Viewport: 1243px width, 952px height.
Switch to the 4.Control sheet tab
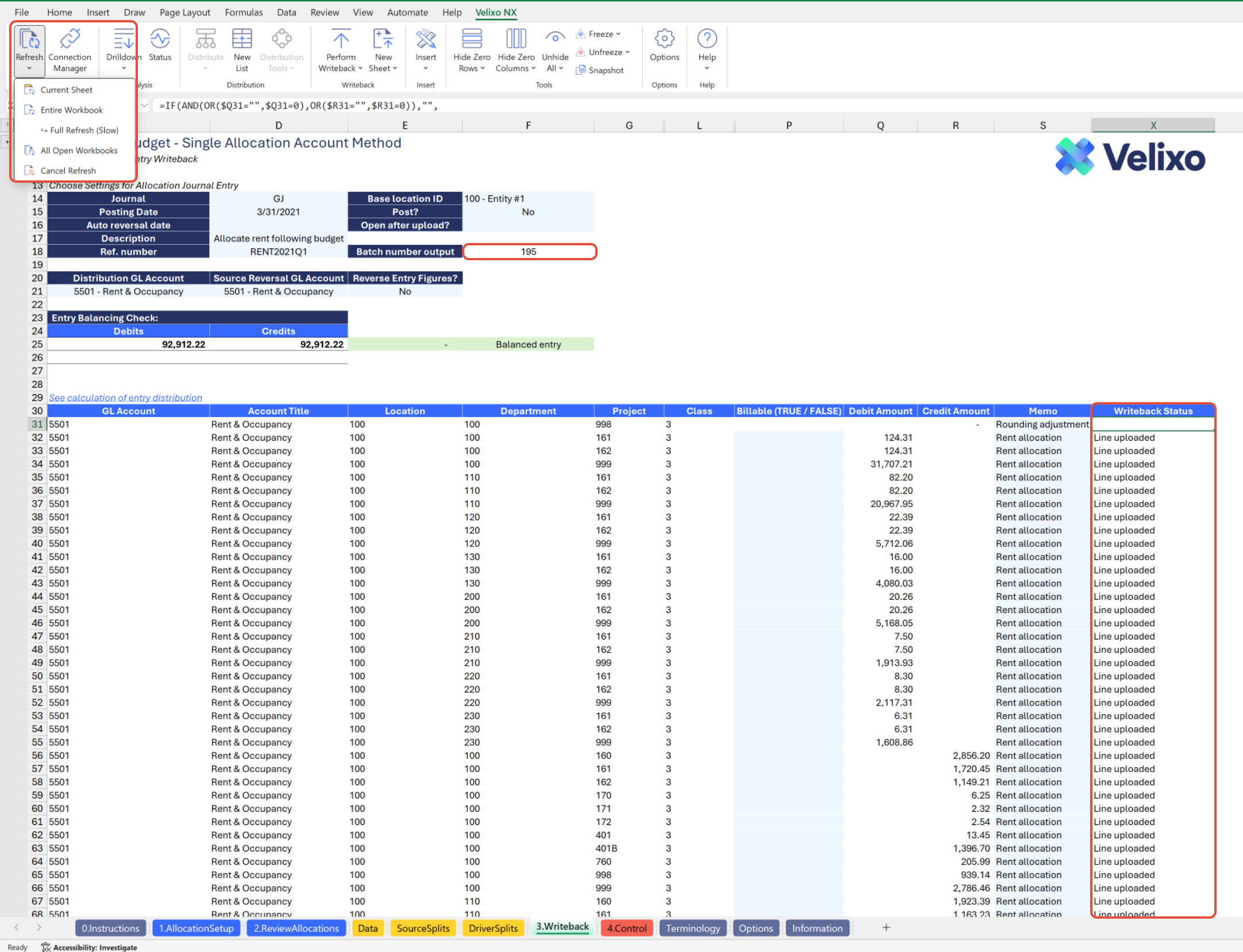pyautogui.click(x=627, y=928)
